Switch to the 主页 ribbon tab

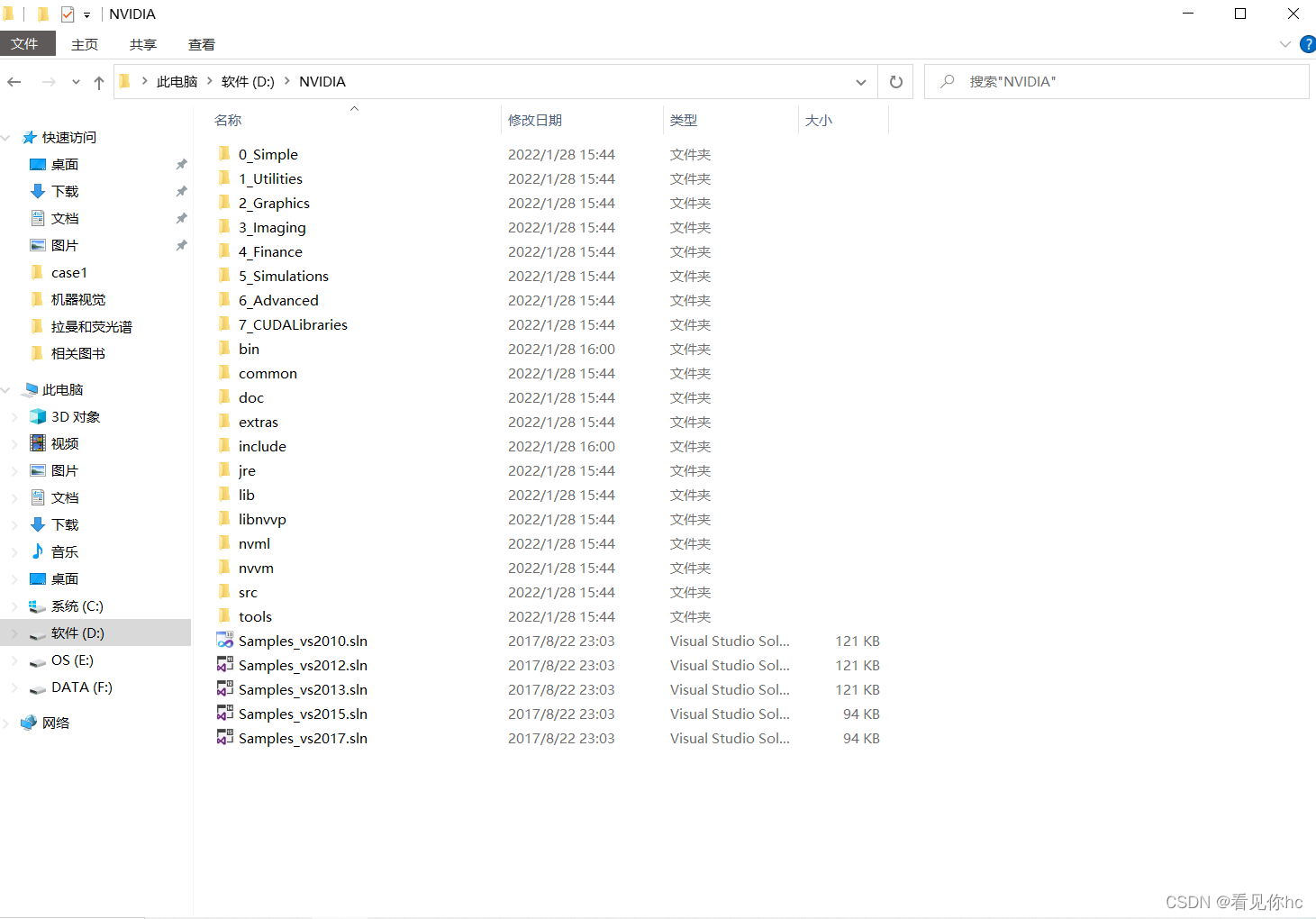tap(85, 44)
